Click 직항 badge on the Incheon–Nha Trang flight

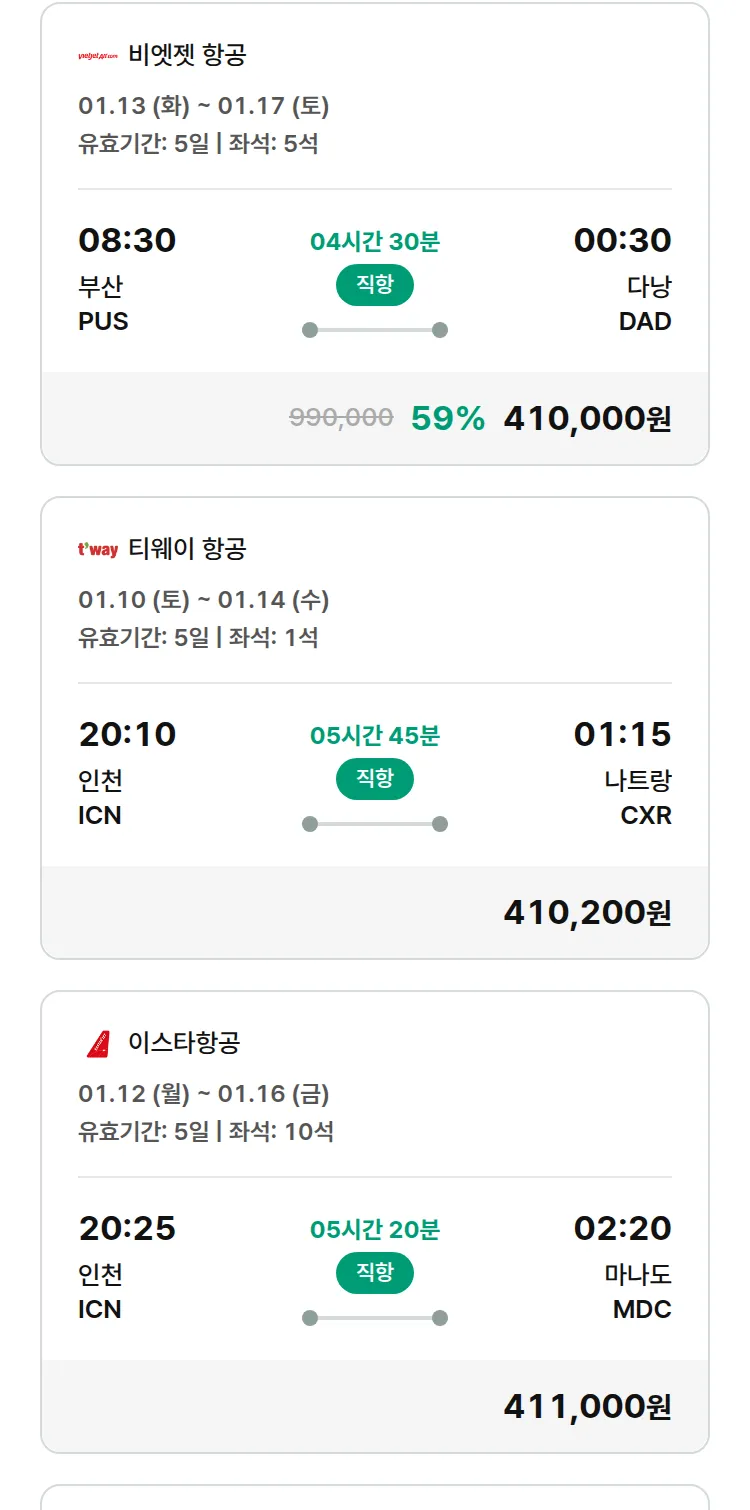tap(375, 779)
